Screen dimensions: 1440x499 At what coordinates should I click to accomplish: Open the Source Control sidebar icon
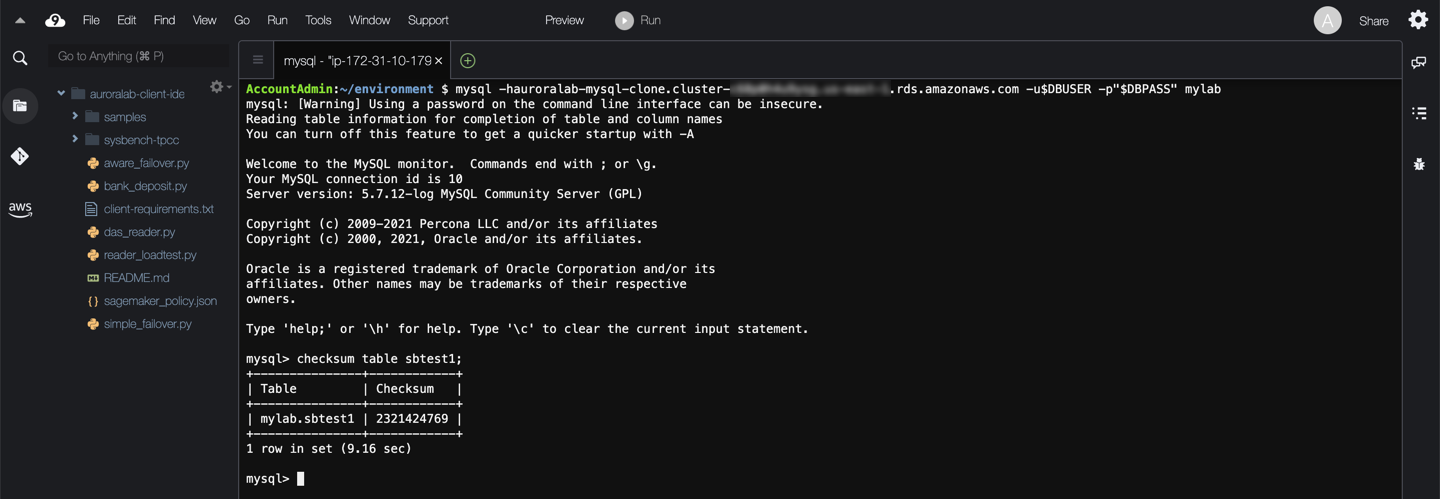(x=20, y=156)
